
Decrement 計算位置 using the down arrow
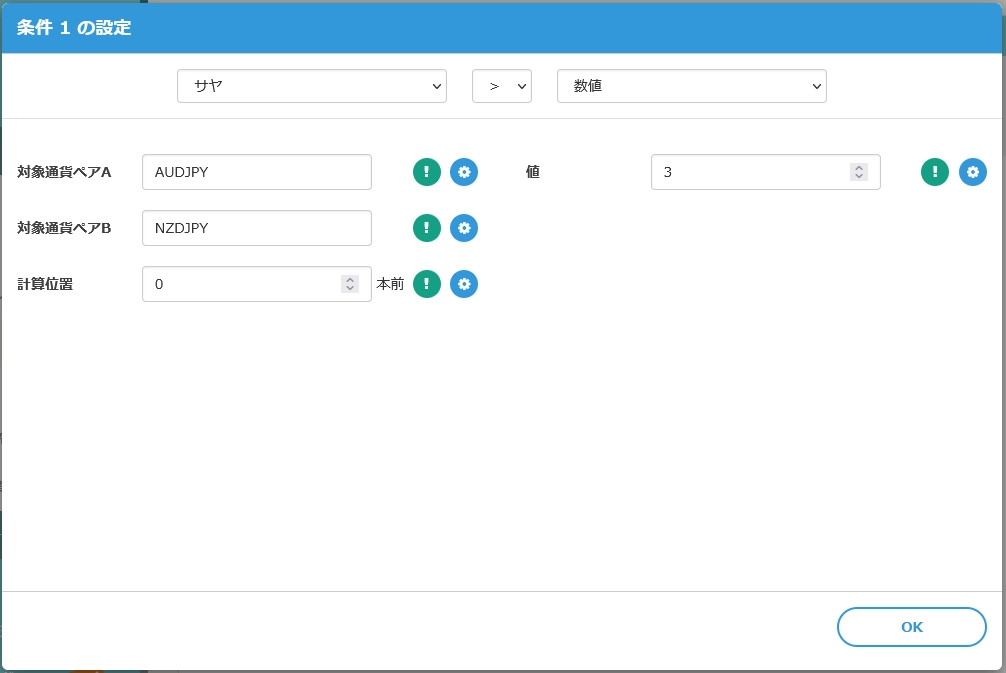point(350,289)
